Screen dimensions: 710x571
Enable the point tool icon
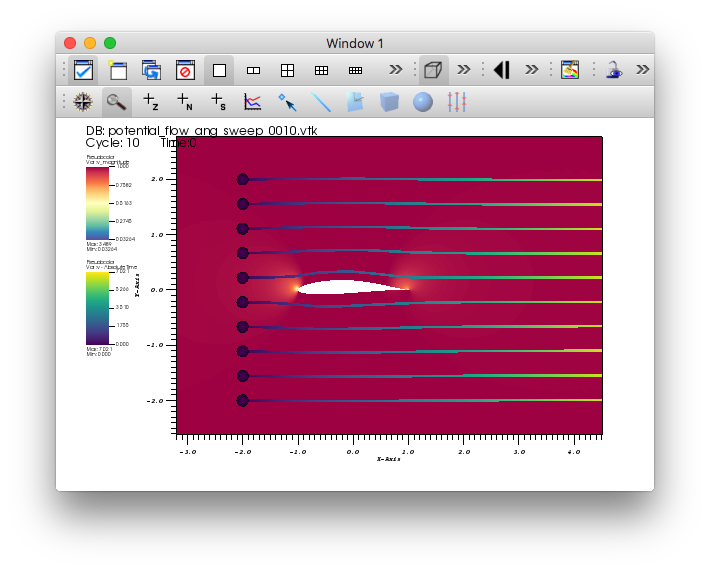pos(287,102)
